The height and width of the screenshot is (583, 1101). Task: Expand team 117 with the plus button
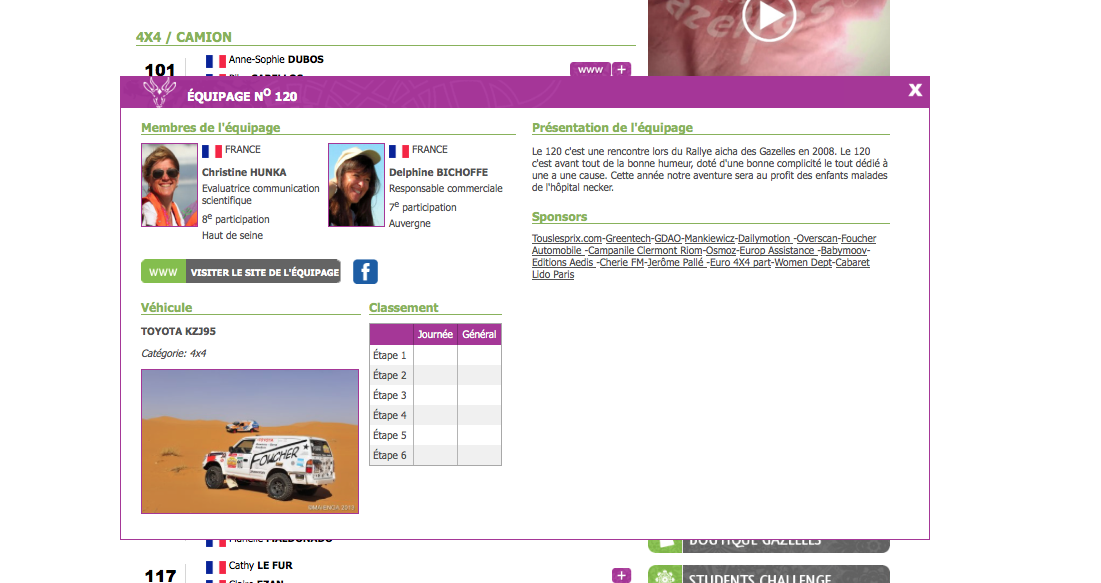(621, 575)
